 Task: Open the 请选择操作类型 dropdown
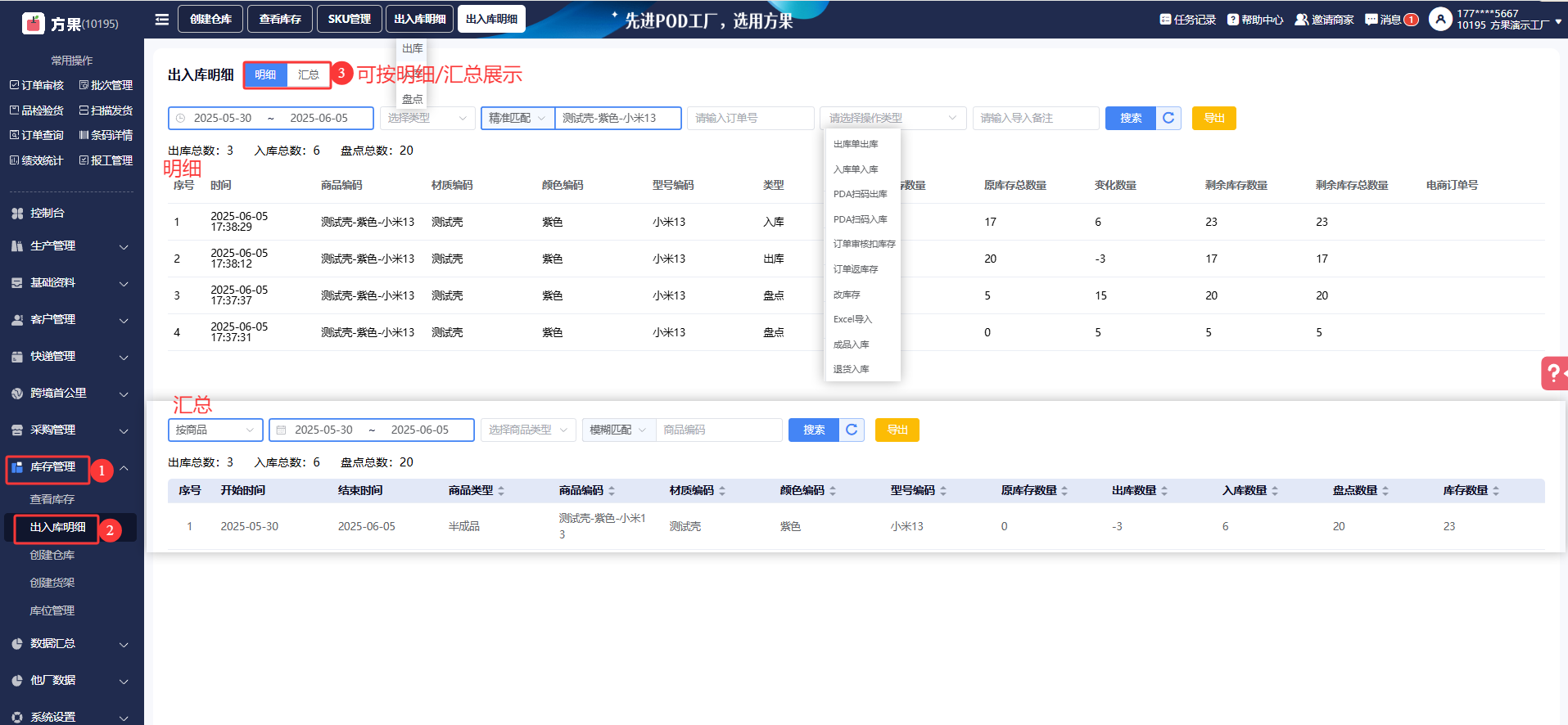(892, 118)
